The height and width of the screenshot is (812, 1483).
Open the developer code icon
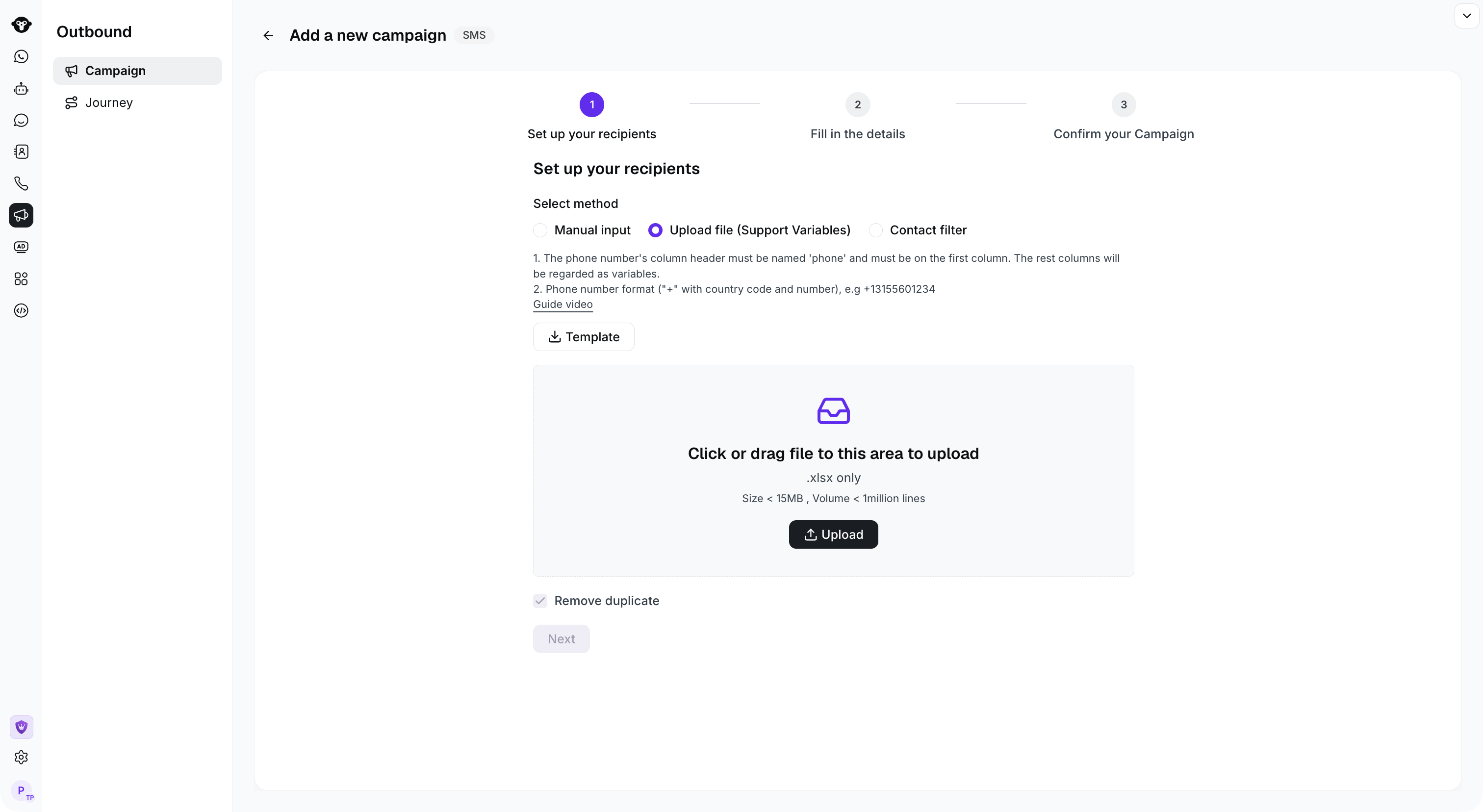(21, 311)
